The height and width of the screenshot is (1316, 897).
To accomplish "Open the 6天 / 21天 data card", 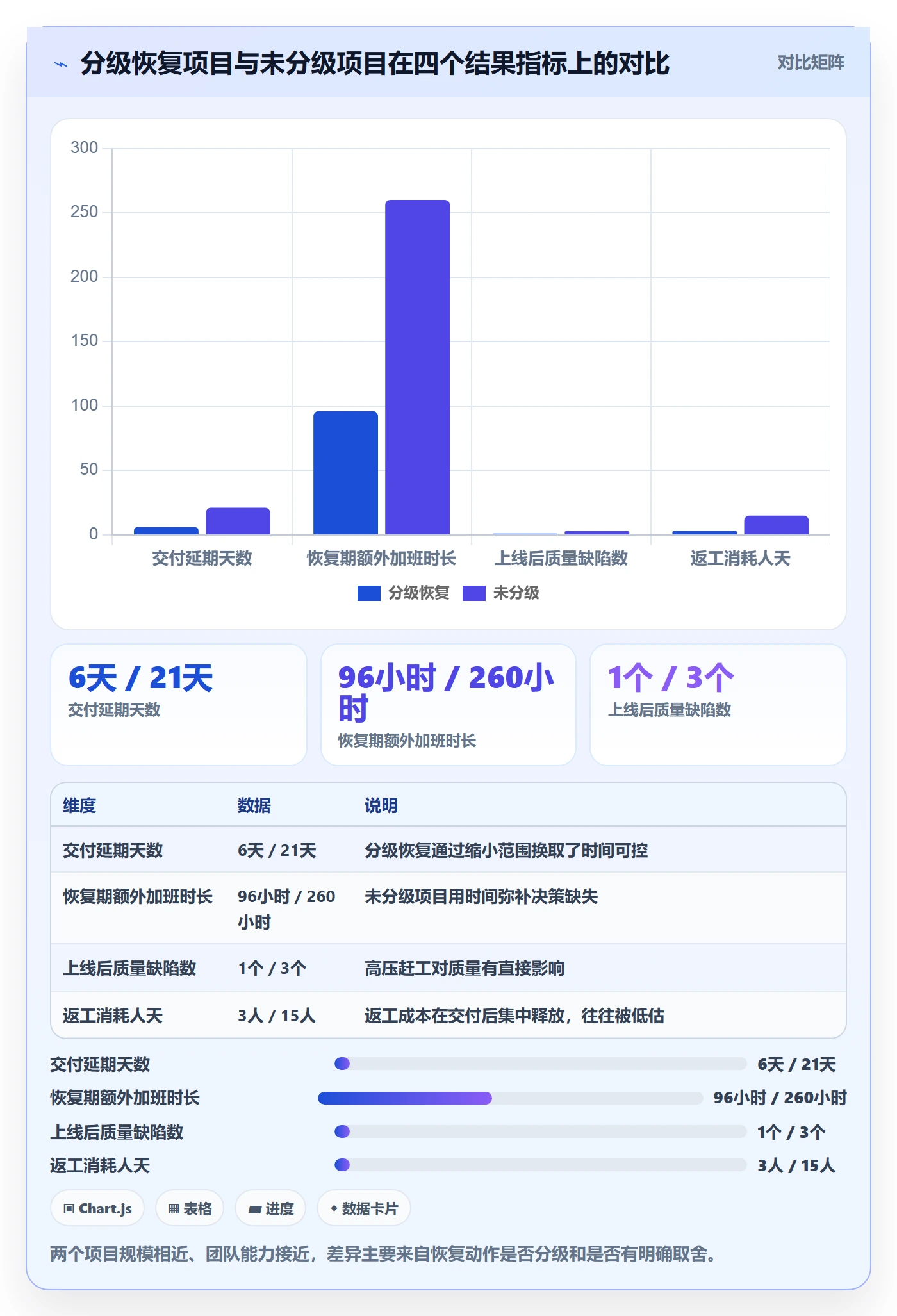I will [x=179, y=705].
